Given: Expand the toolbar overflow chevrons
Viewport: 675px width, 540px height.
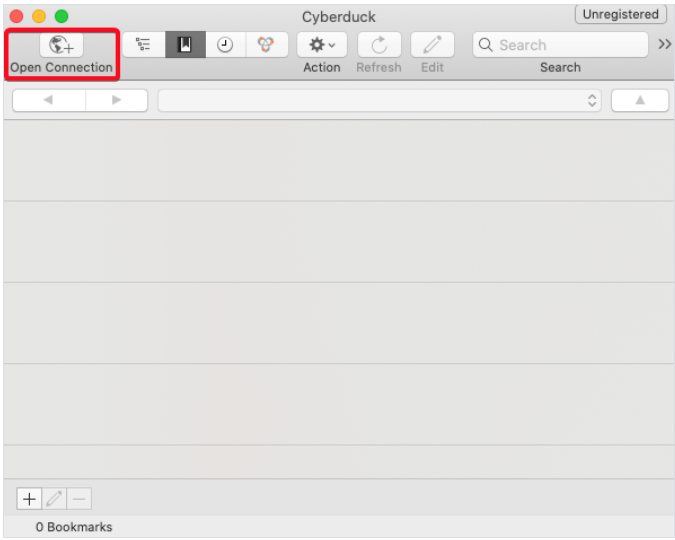Looking at the screenshot, I should tap(664, 44).
